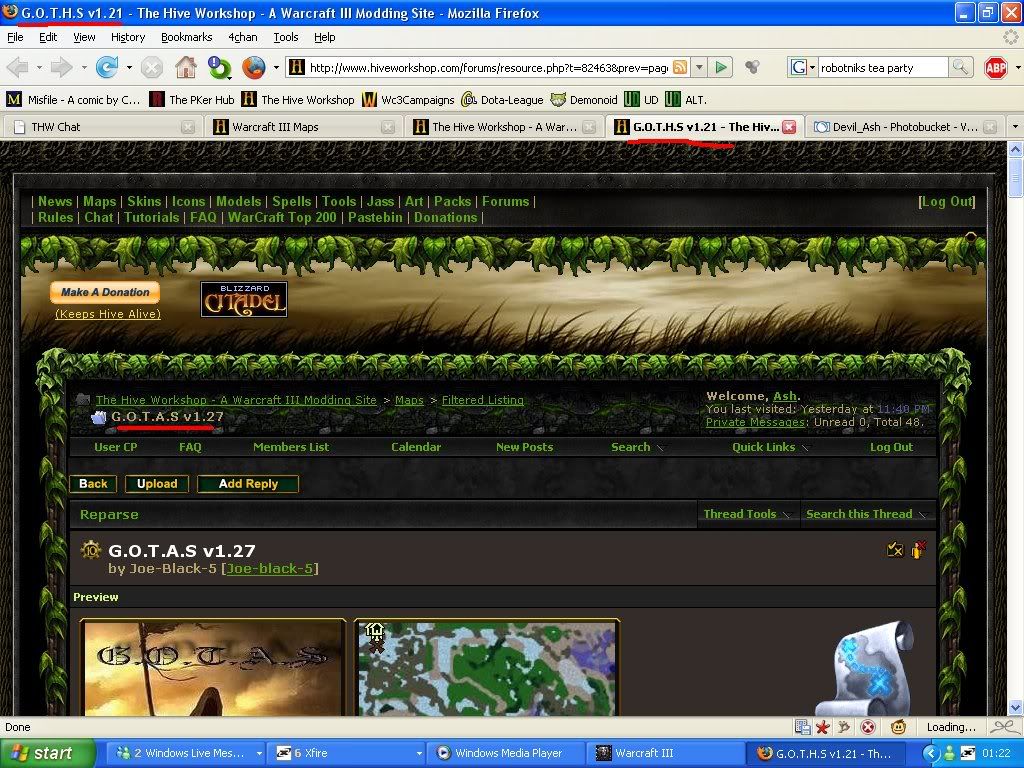Open the list-all-tabs dropdown arrow

click(1015, 127)
